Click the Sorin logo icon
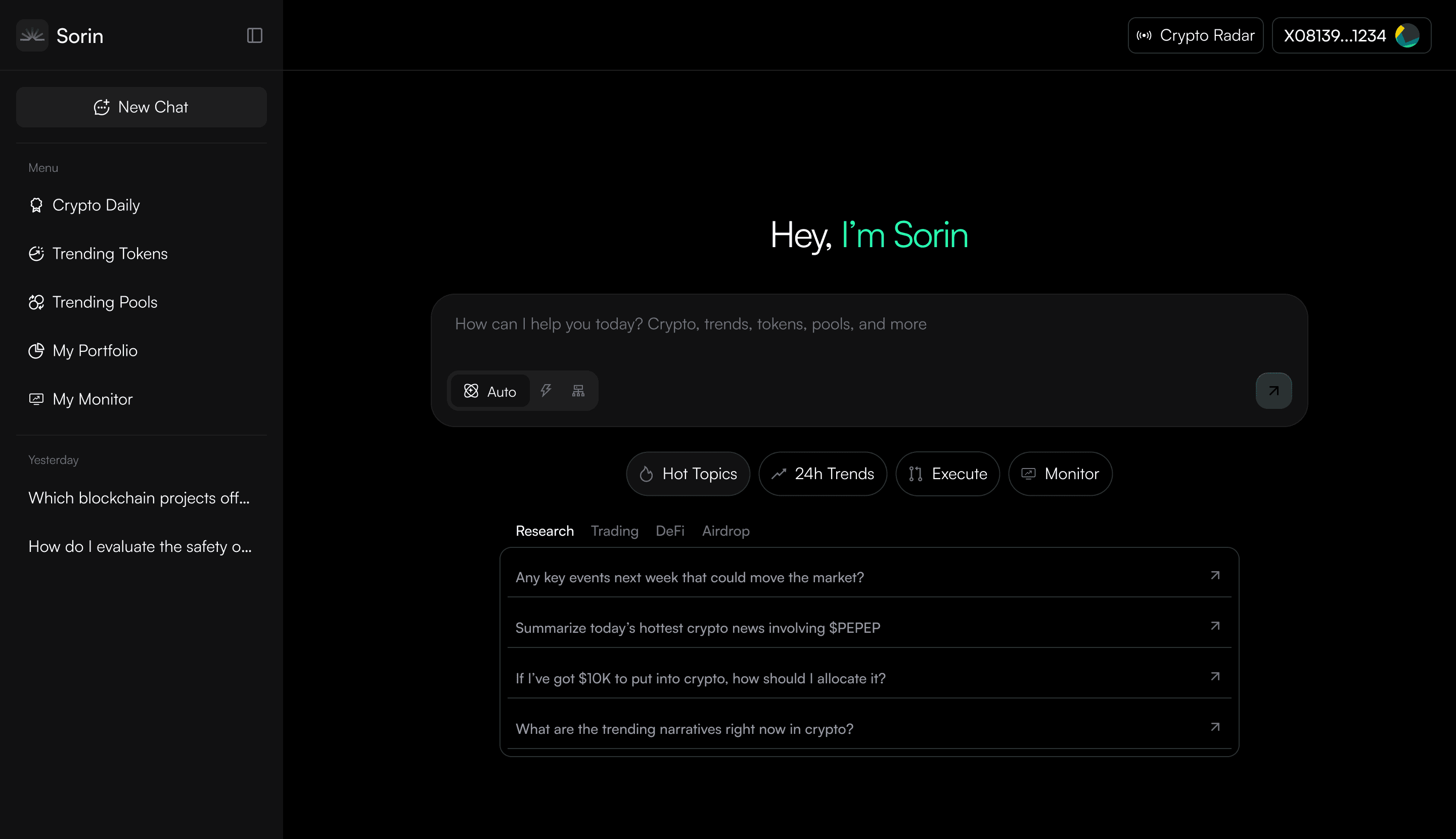Viewport: 1456px width, 839px height. coord(32,36)
